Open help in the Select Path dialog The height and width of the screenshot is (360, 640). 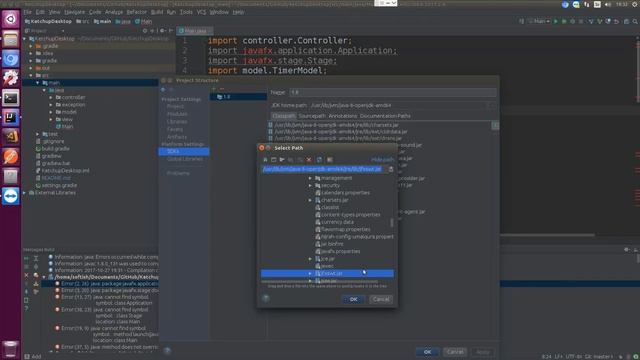[x=266, y=299]
